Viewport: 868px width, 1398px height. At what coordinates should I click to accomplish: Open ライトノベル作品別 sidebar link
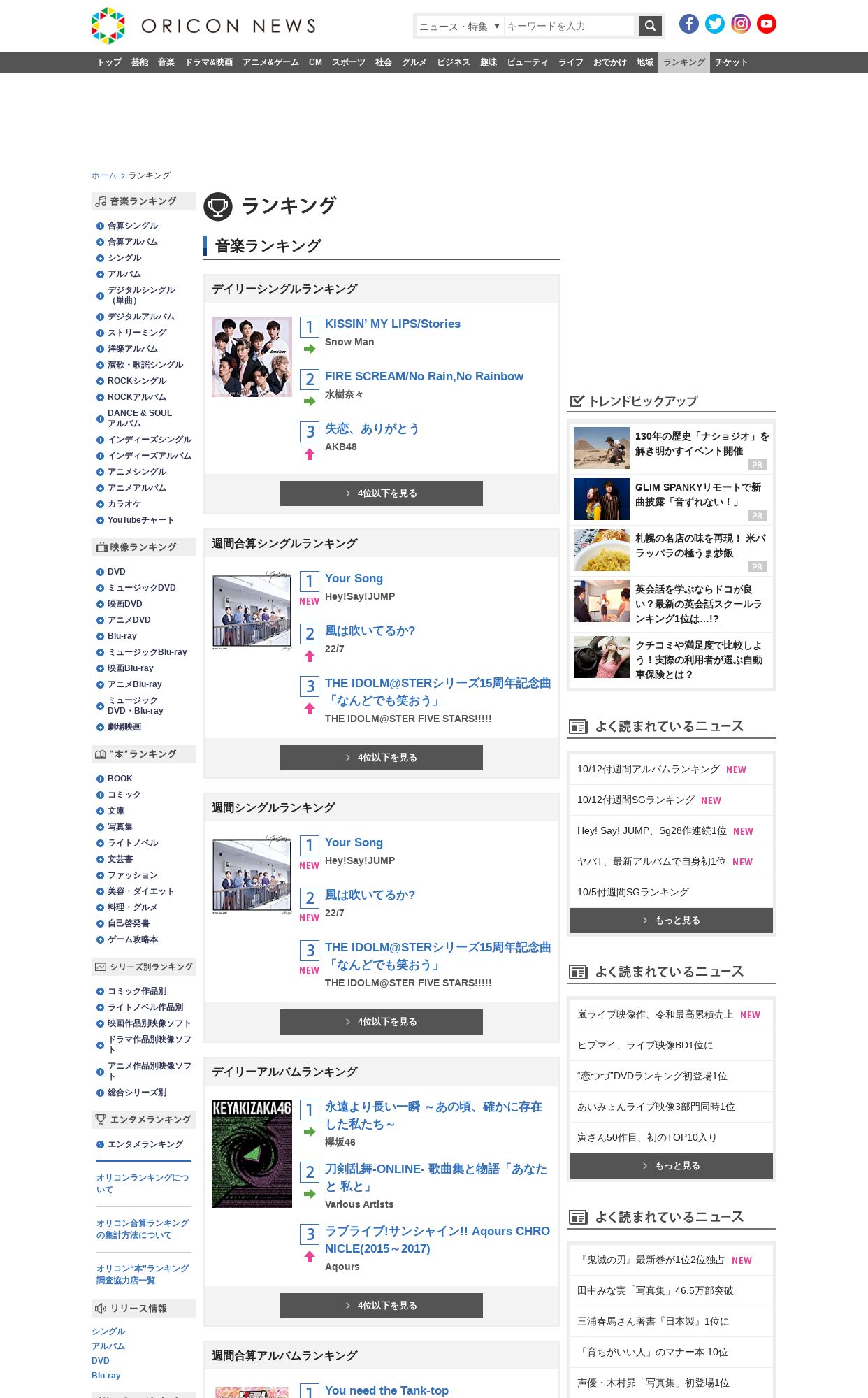point(145,1007)
